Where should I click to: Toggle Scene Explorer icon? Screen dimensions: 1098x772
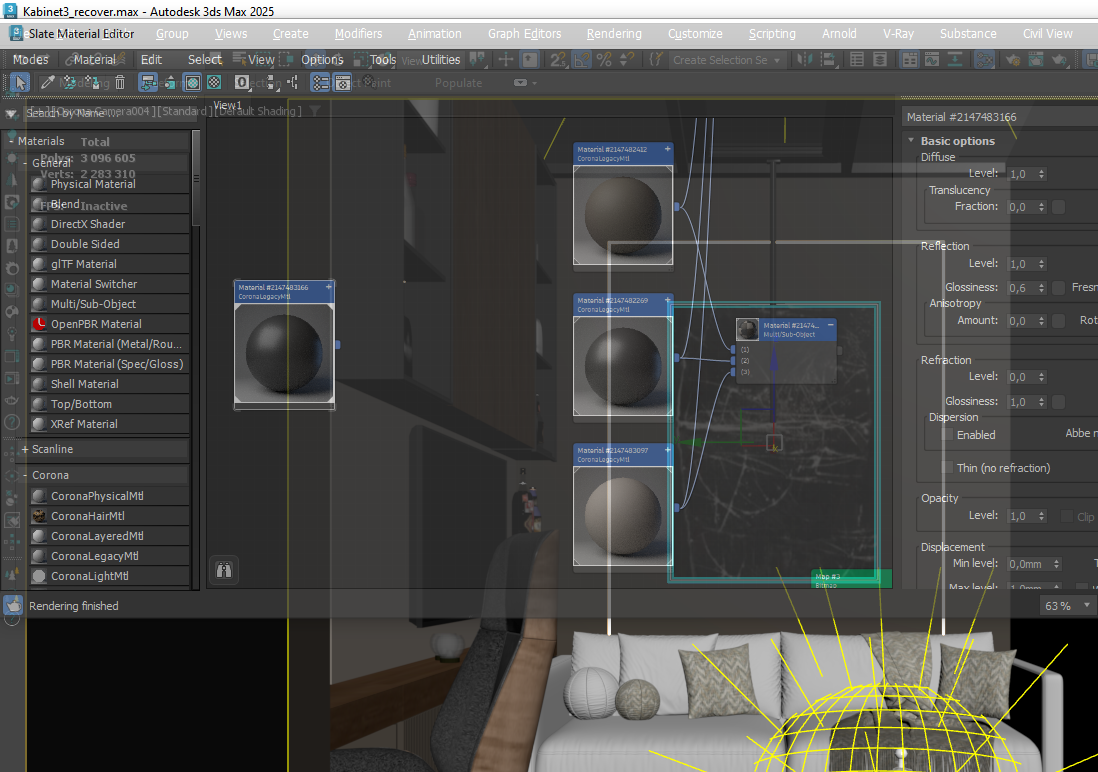click(856, 60)
